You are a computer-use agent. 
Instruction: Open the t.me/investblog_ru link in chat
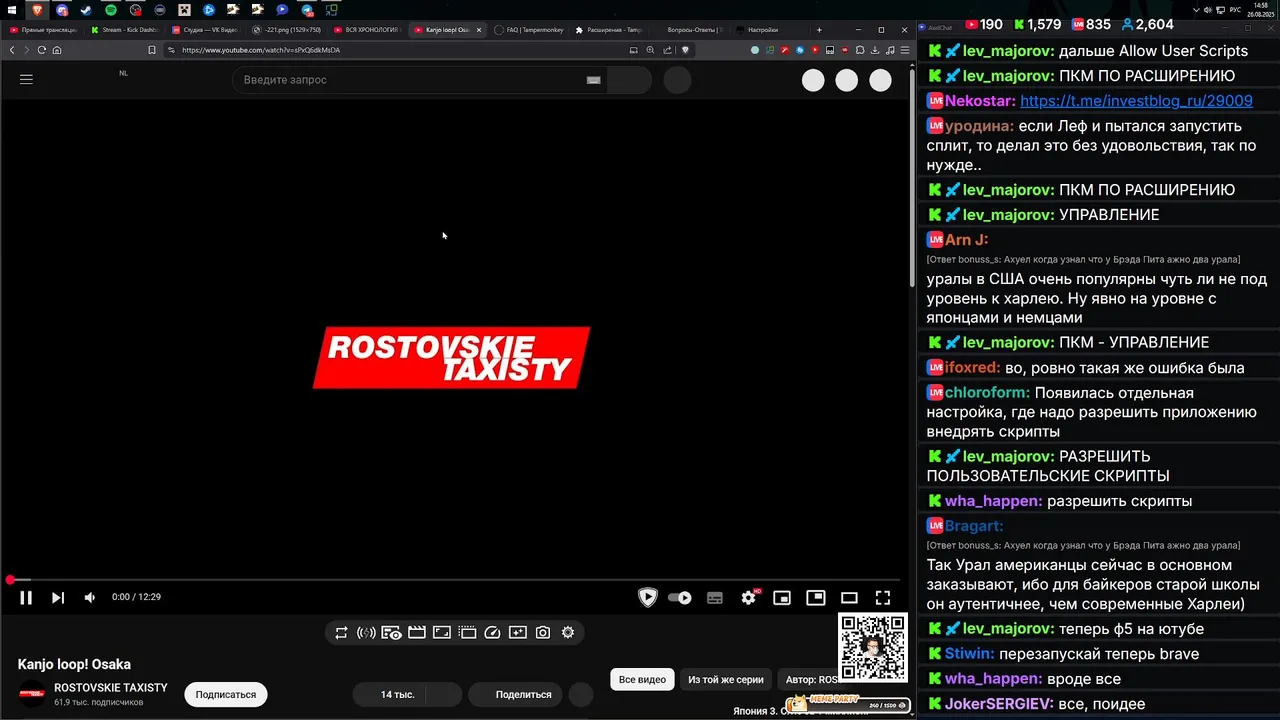tap(1136, 101)
